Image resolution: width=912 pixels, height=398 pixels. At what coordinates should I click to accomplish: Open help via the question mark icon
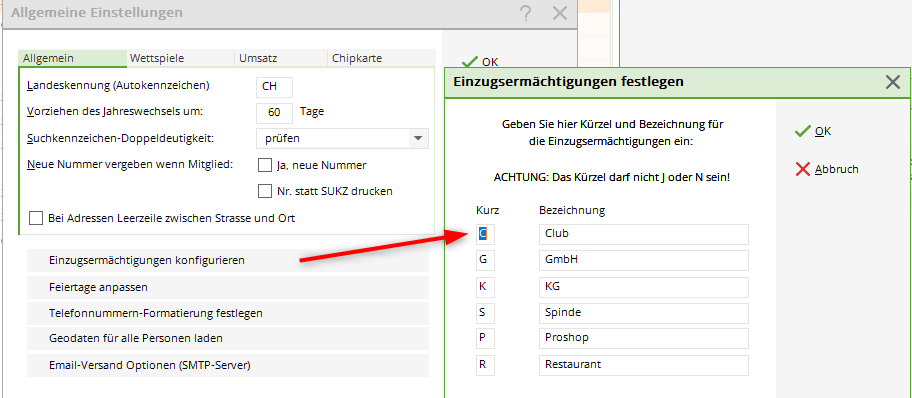pos(526,13)
